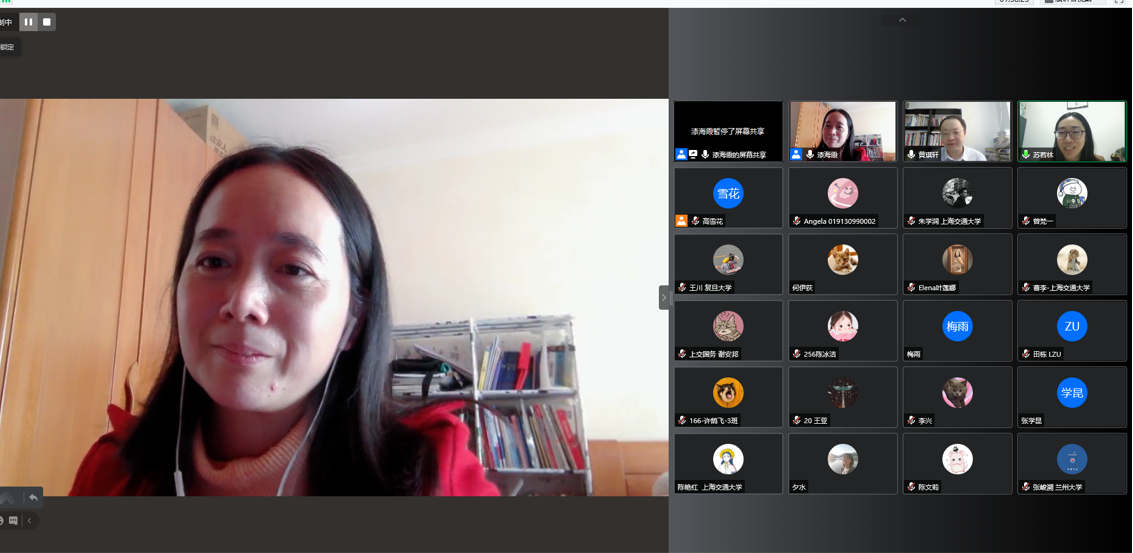Click muted mic icon beside Elena叶莲娜
This screenshot has width=1133, height=553.
click(911, 287)
